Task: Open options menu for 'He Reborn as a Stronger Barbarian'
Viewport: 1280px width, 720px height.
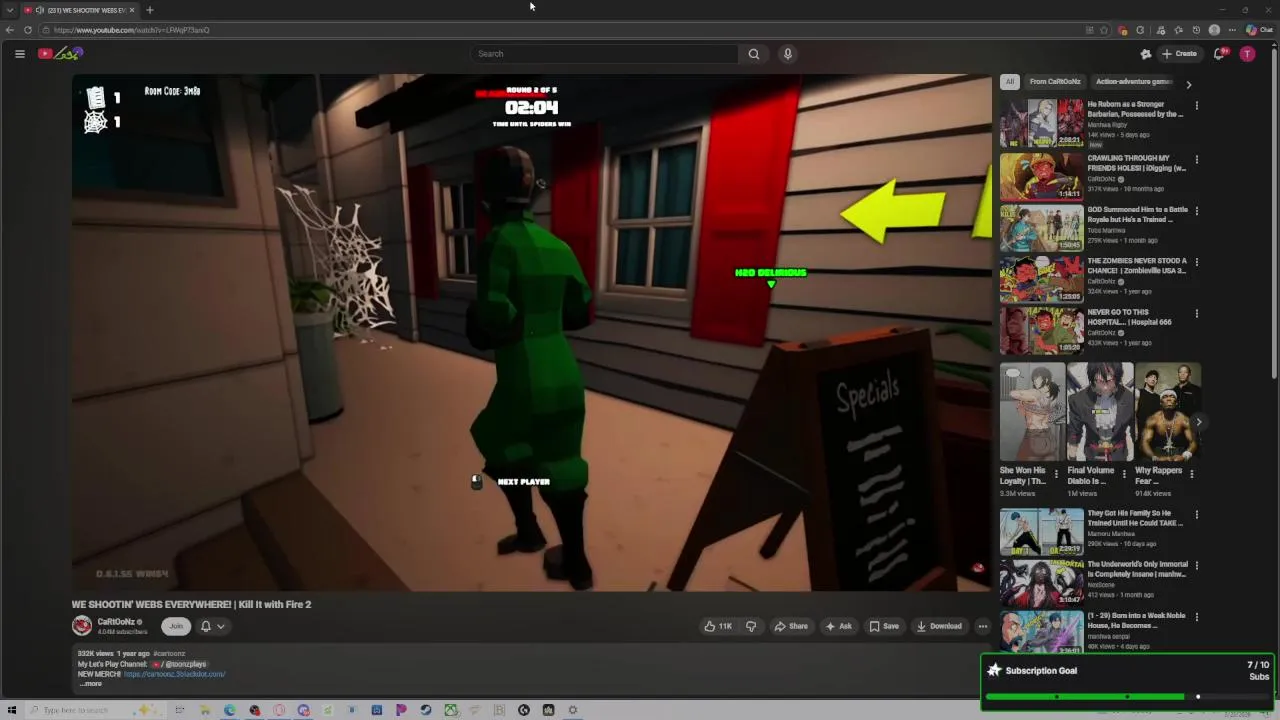Action: [1197, 105]
